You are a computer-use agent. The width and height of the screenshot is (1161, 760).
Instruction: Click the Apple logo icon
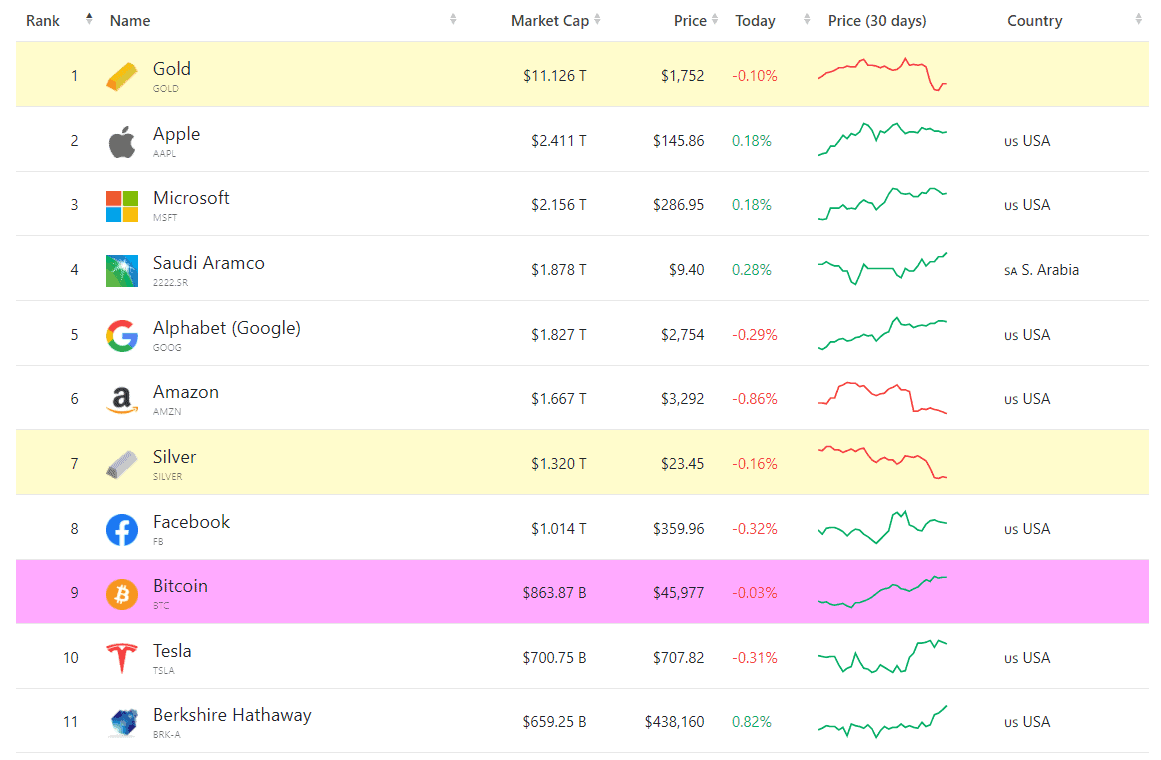click(121, 141)
